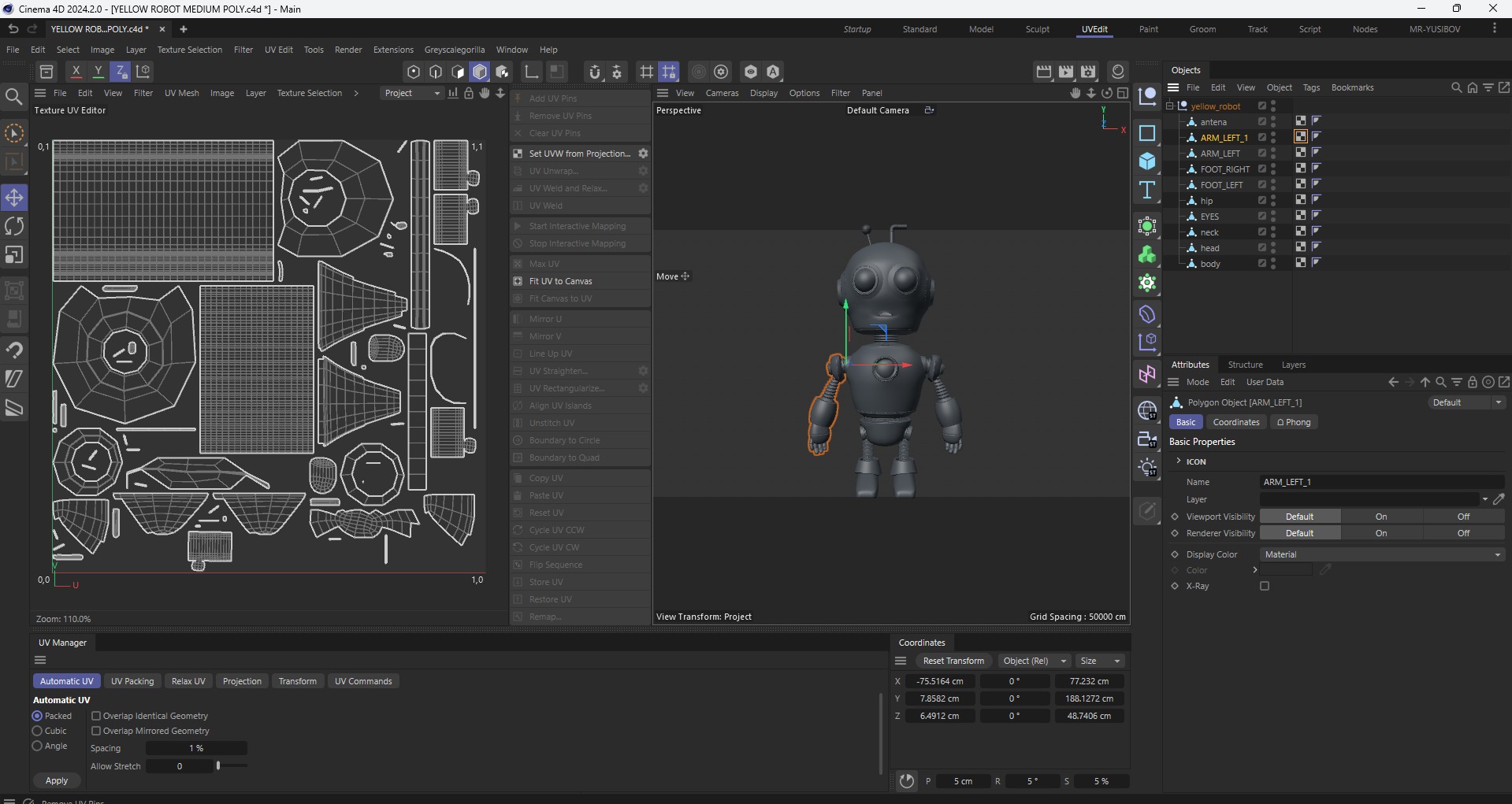Click the Apply button in Automatic UV
The image size is (1512, 804).
point(57,780)
